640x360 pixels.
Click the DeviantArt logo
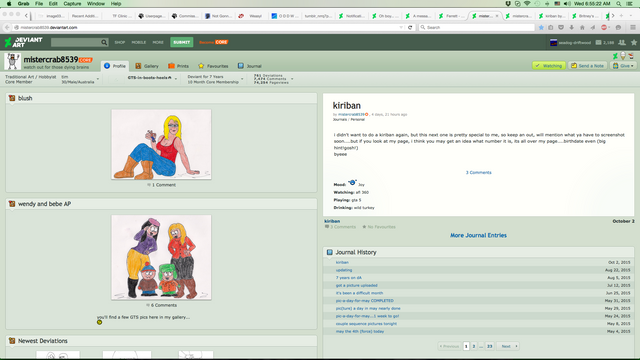pos(23,42)
